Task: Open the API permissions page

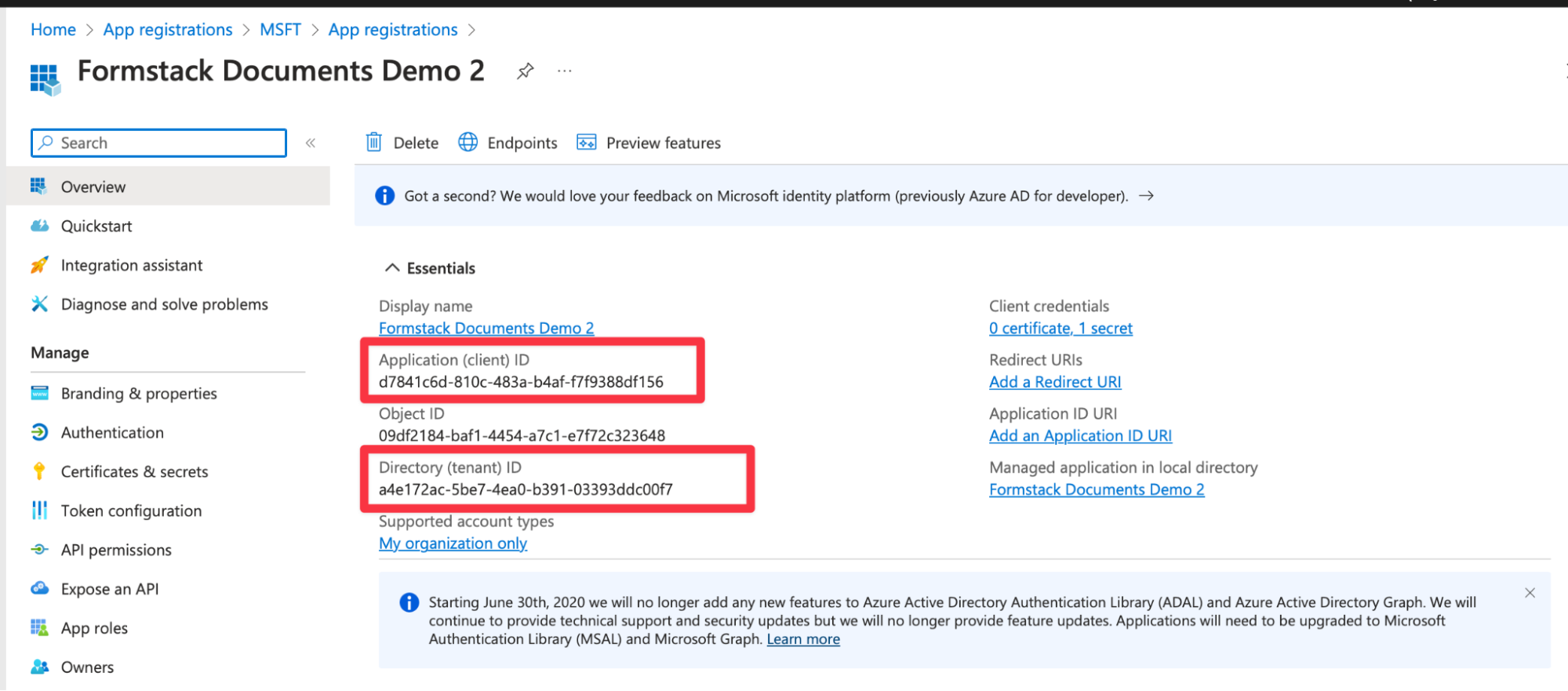Action: 116,550
